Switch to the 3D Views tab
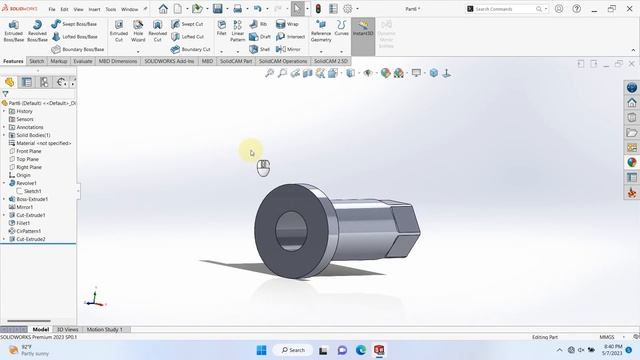Image resolution: width=640 pixels, height=360 pixels. pos(67,329)
